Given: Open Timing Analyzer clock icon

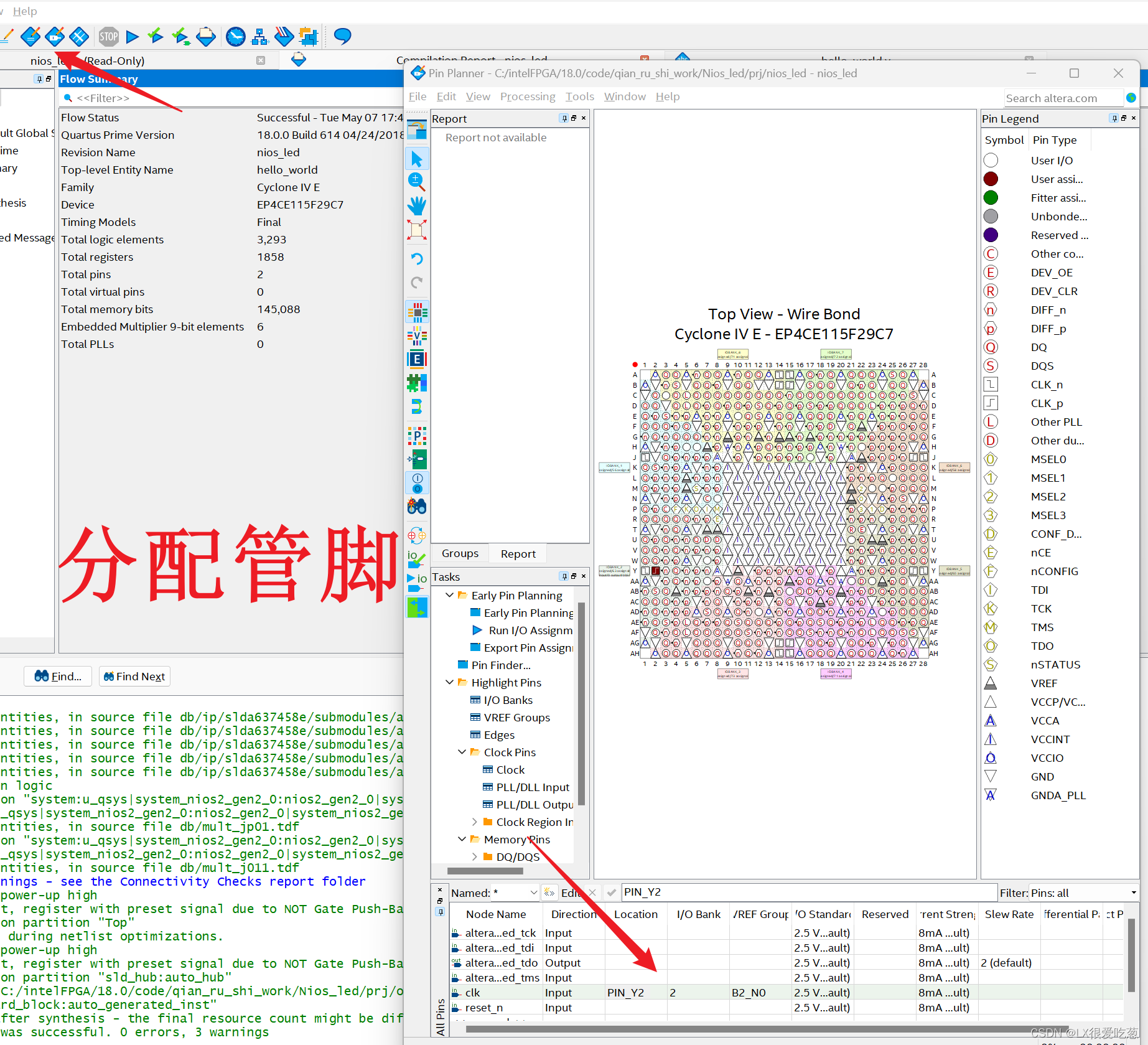Looking at the screenshot, I should tap(236, 37).
